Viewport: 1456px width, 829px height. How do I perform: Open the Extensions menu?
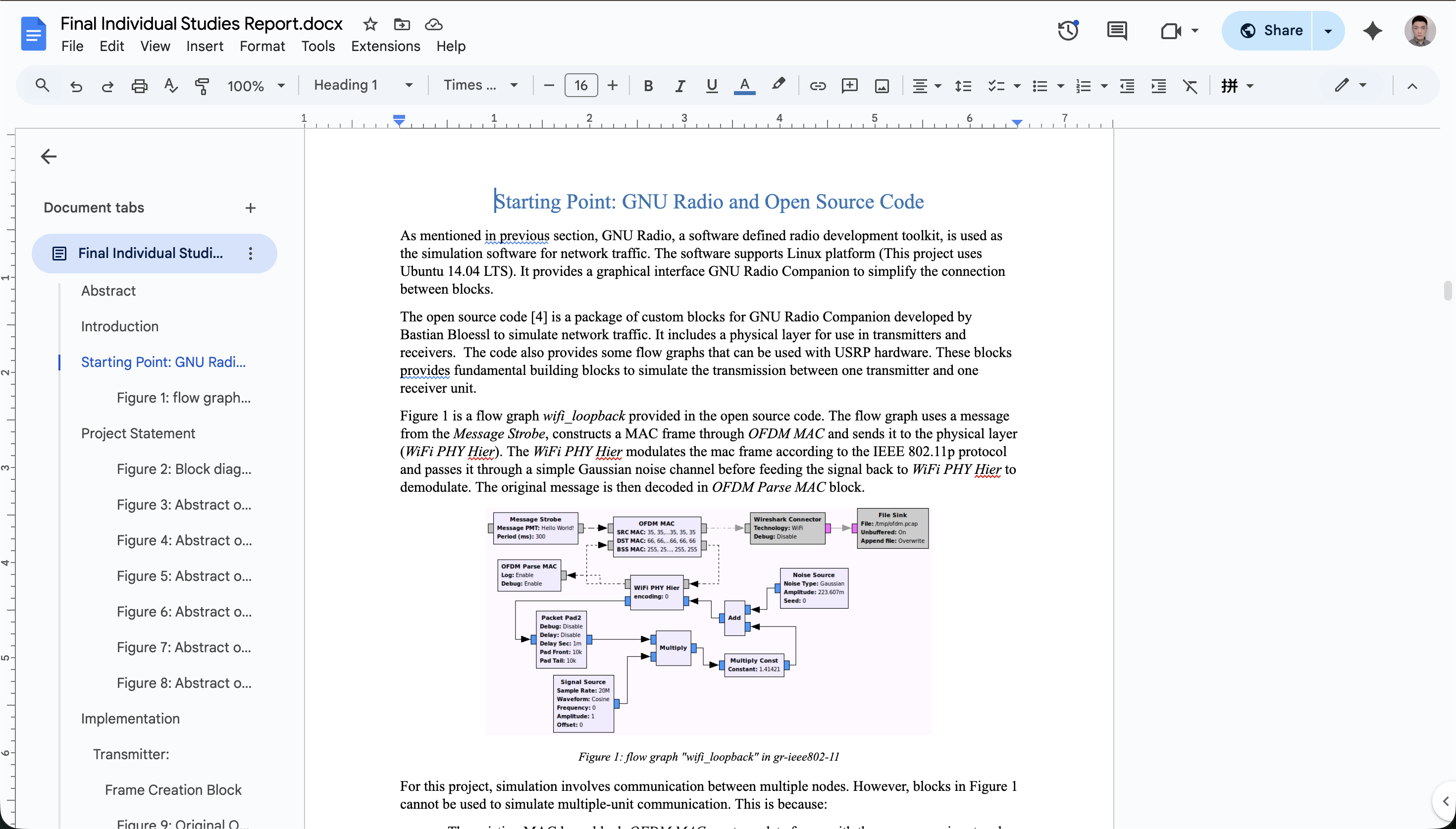click(x=385, y=46)
